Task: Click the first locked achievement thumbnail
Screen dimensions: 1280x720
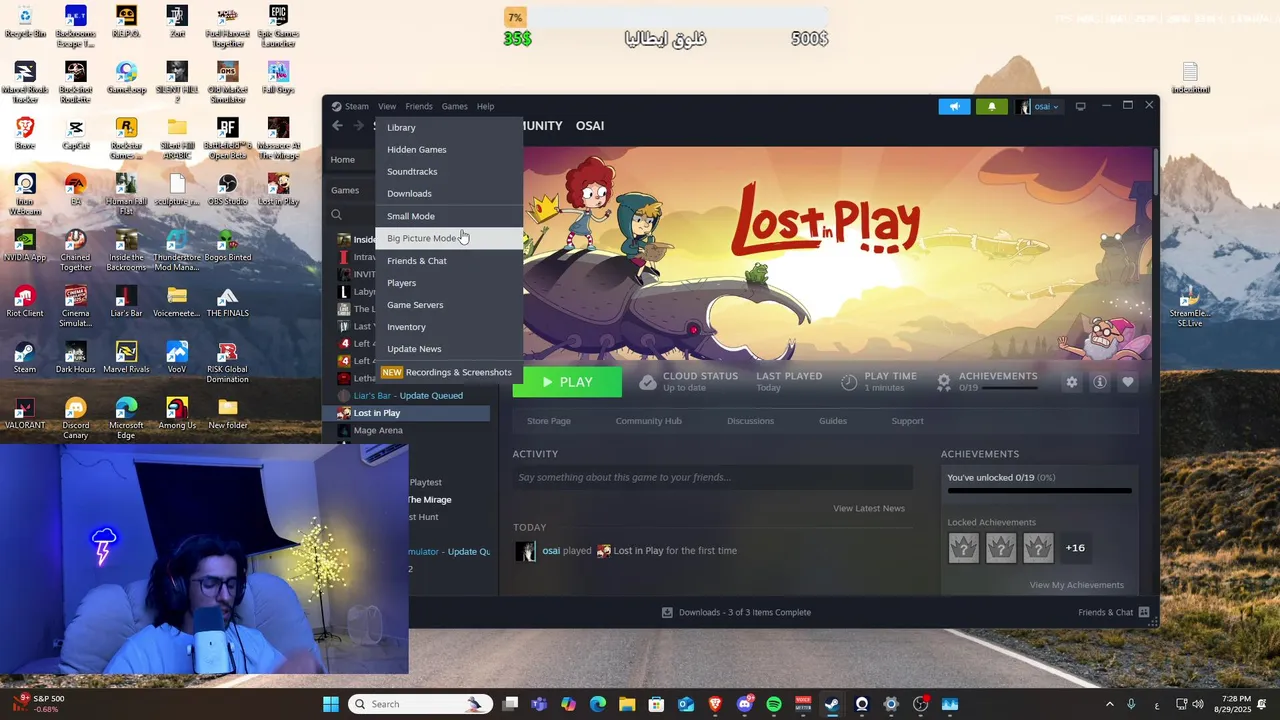Action: coord(963,548)
